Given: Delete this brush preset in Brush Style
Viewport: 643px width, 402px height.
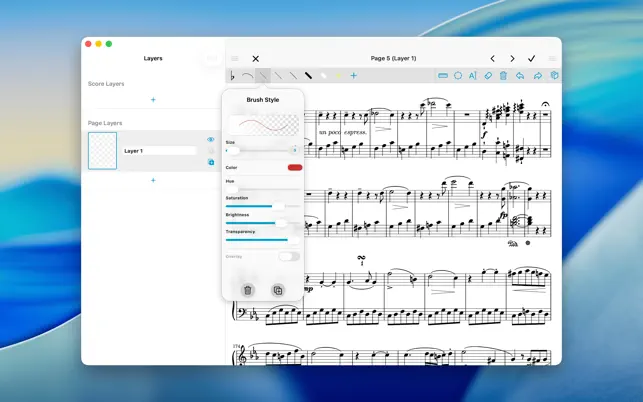Looking at the screenshot, I should pos(248,290).
